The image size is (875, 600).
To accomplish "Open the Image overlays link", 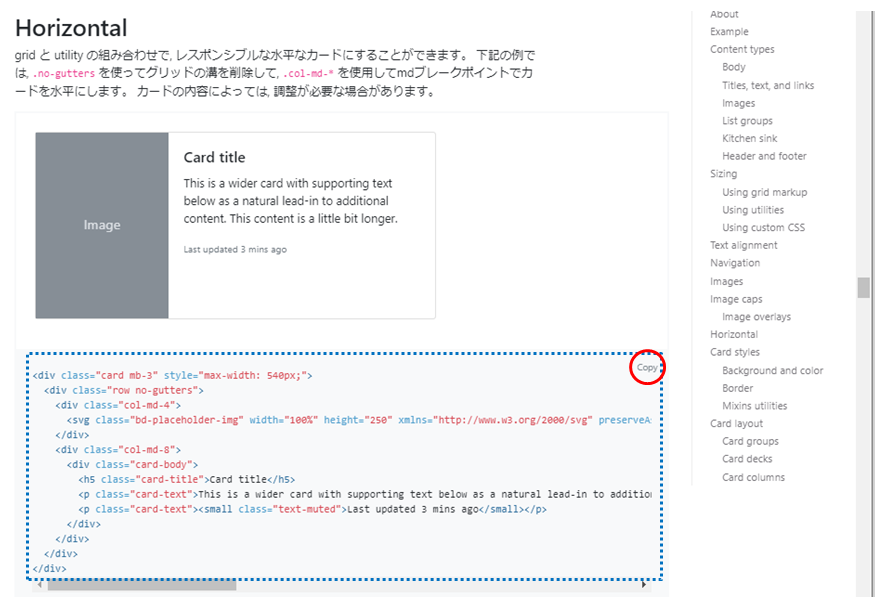I will 756,317.
